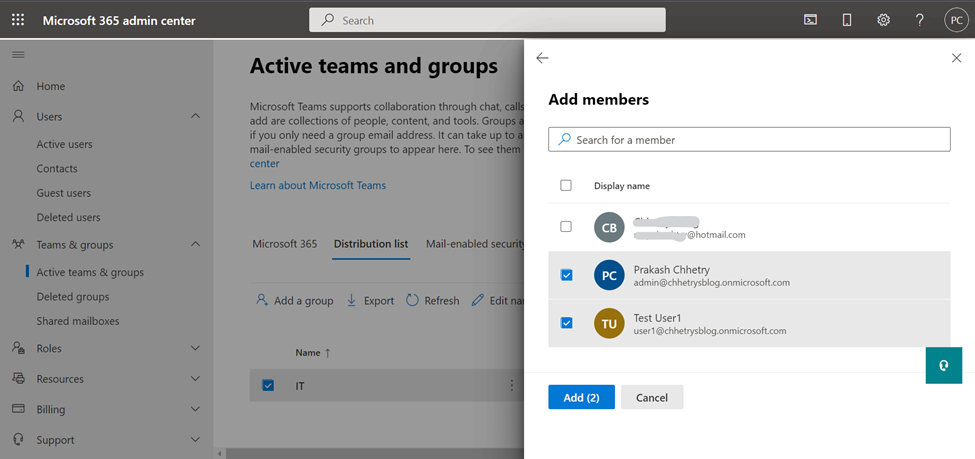Click the Teams & groups people icon
This screenshot has height=459, width=975.
[19, 244]
